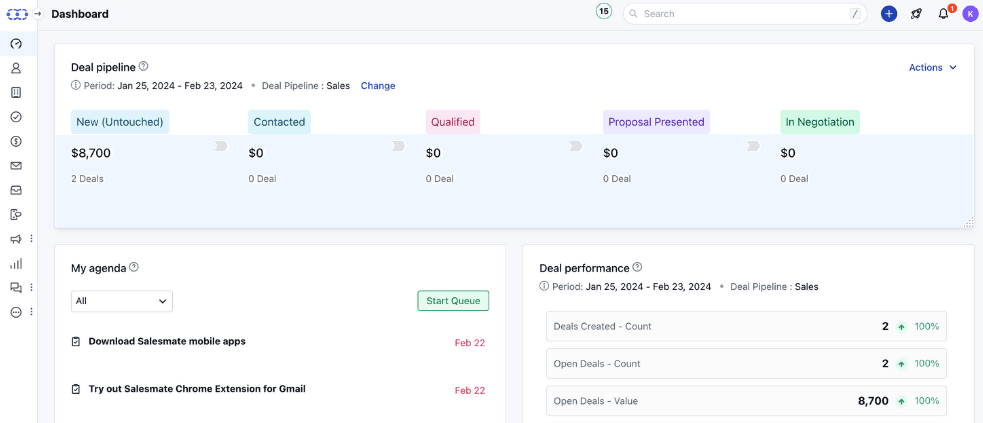
Task: Click the 2 Deals count text
Action: pyautogui.click(x=88, y=179)
